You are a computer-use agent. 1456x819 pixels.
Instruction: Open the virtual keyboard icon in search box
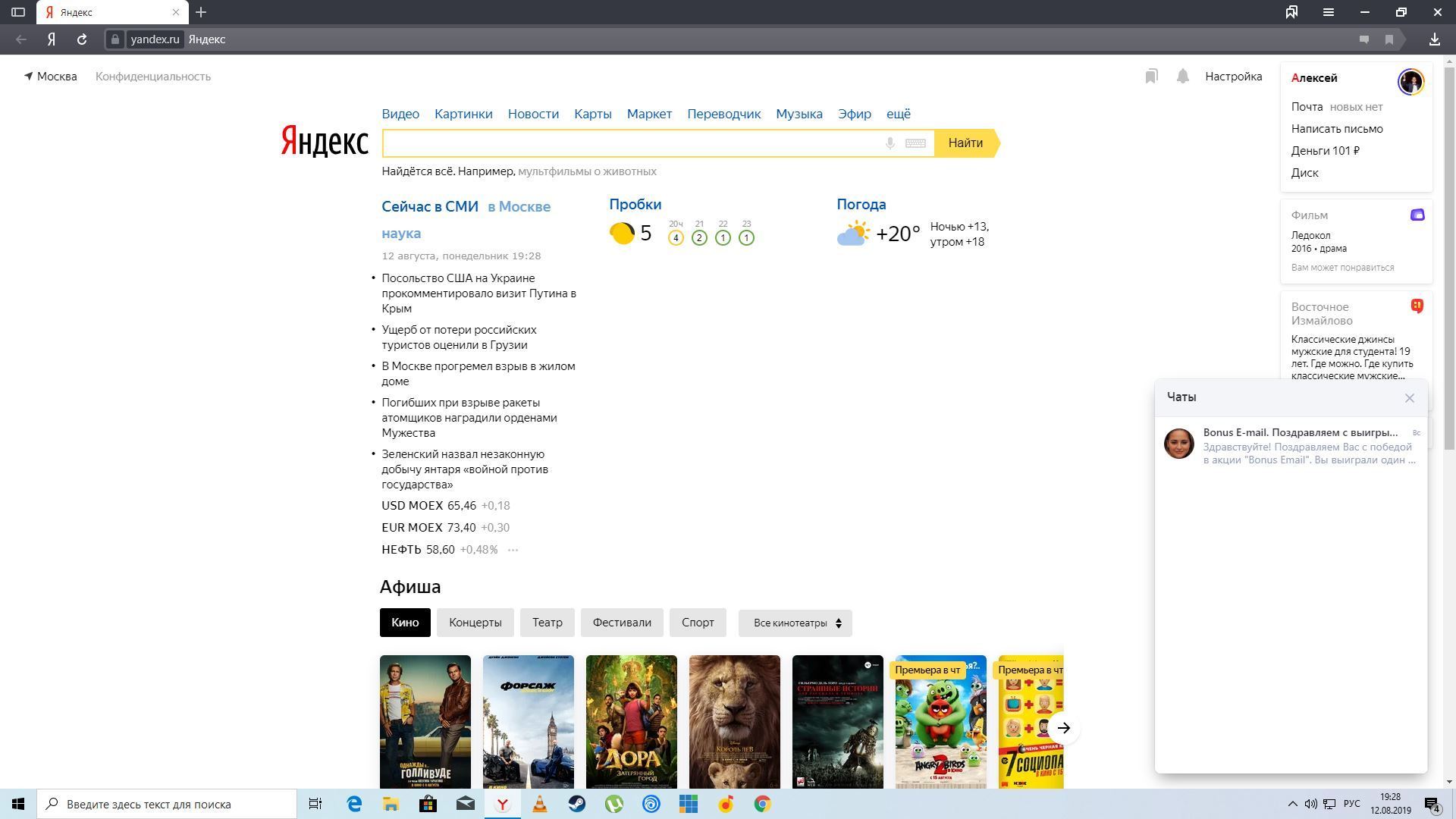coord(915,143)
